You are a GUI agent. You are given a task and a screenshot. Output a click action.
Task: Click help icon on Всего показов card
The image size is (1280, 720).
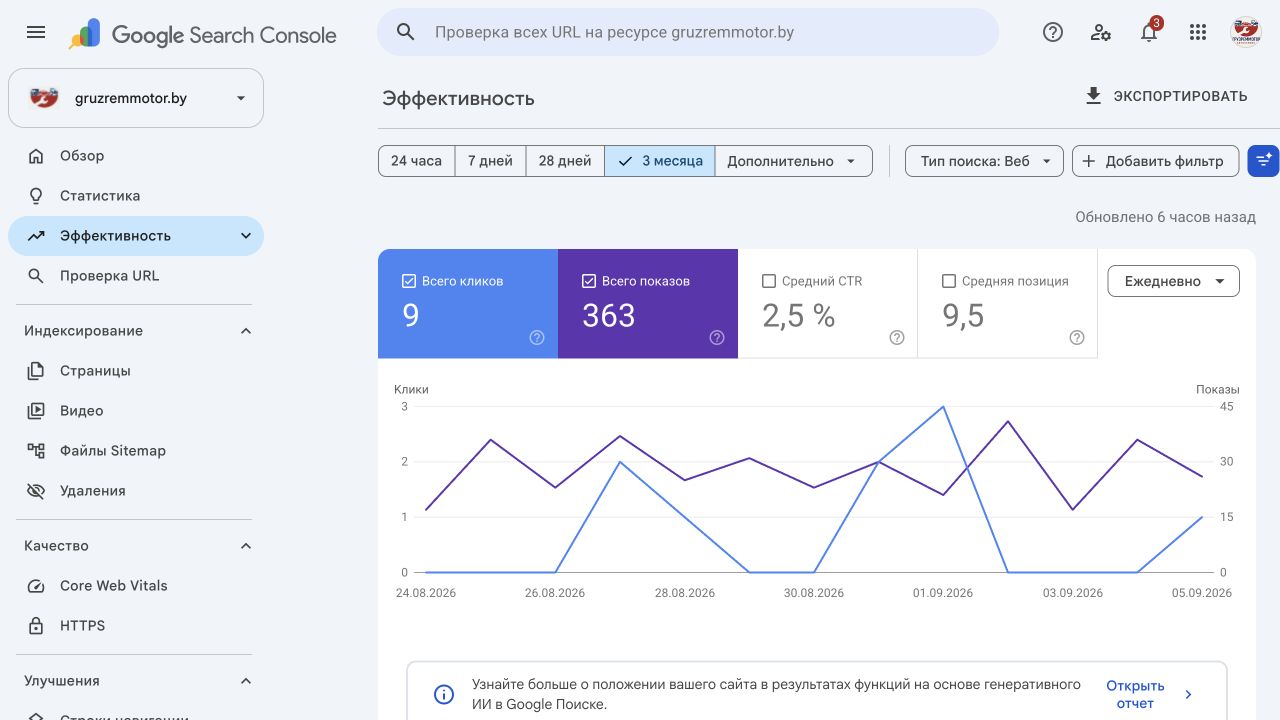(x=717, y=338)
